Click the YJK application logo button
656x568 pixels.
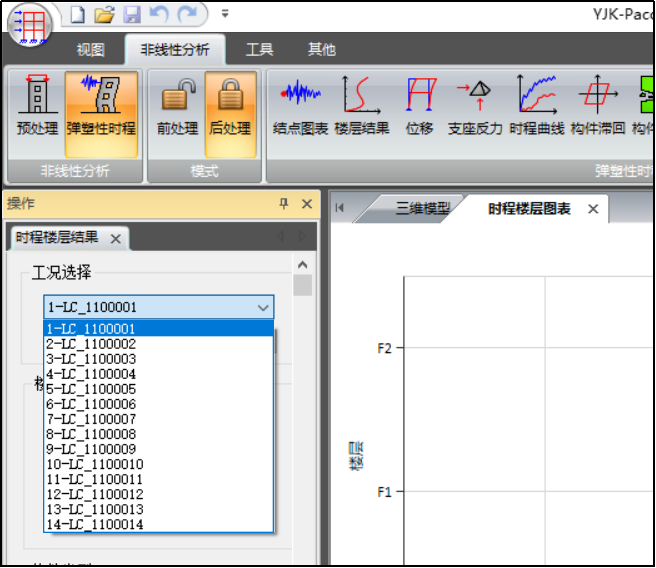tap(30, 25)
